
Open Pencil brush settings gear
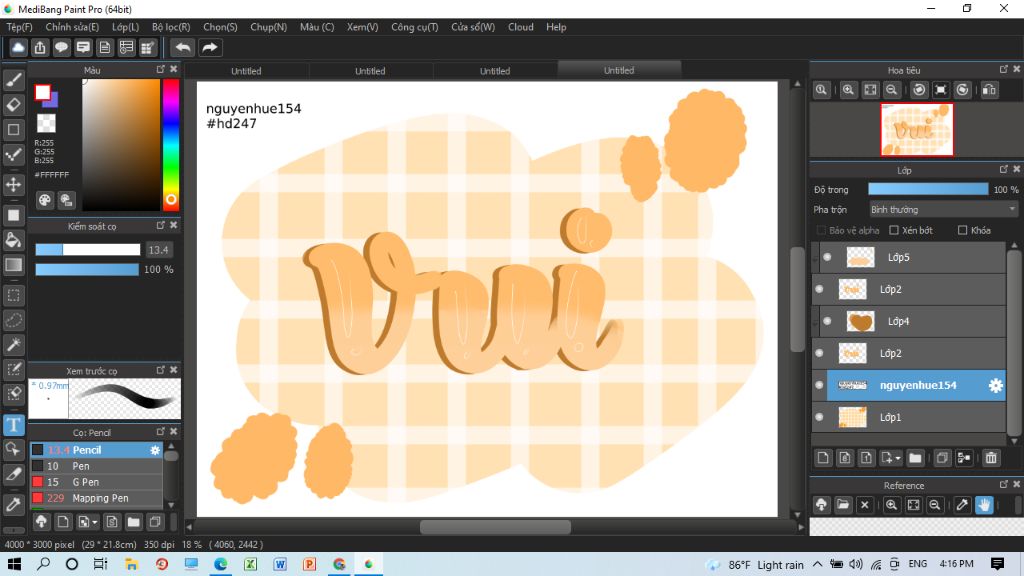[x=155, y=450]
